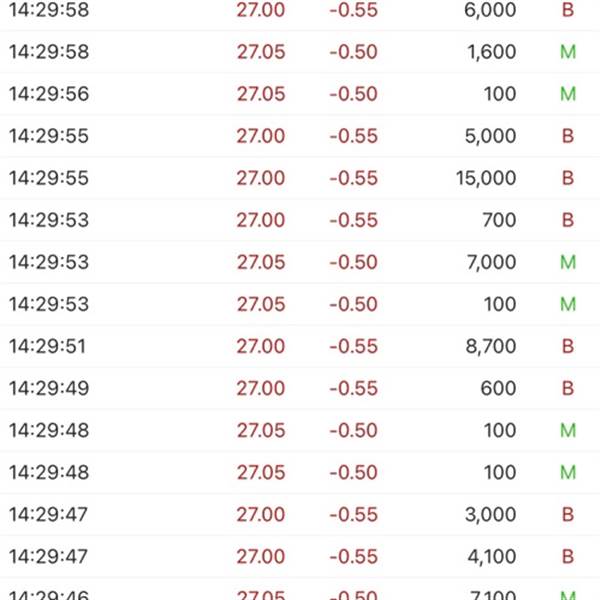Tap the M marker on the 1,600 trade
This screenshot has height=600, width=600.
568,52
